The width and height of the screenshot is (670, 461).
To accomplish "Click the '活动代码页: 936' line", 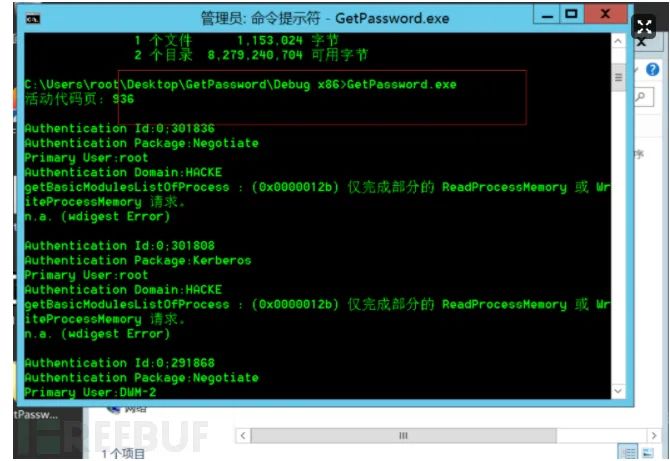I will 79,99.
